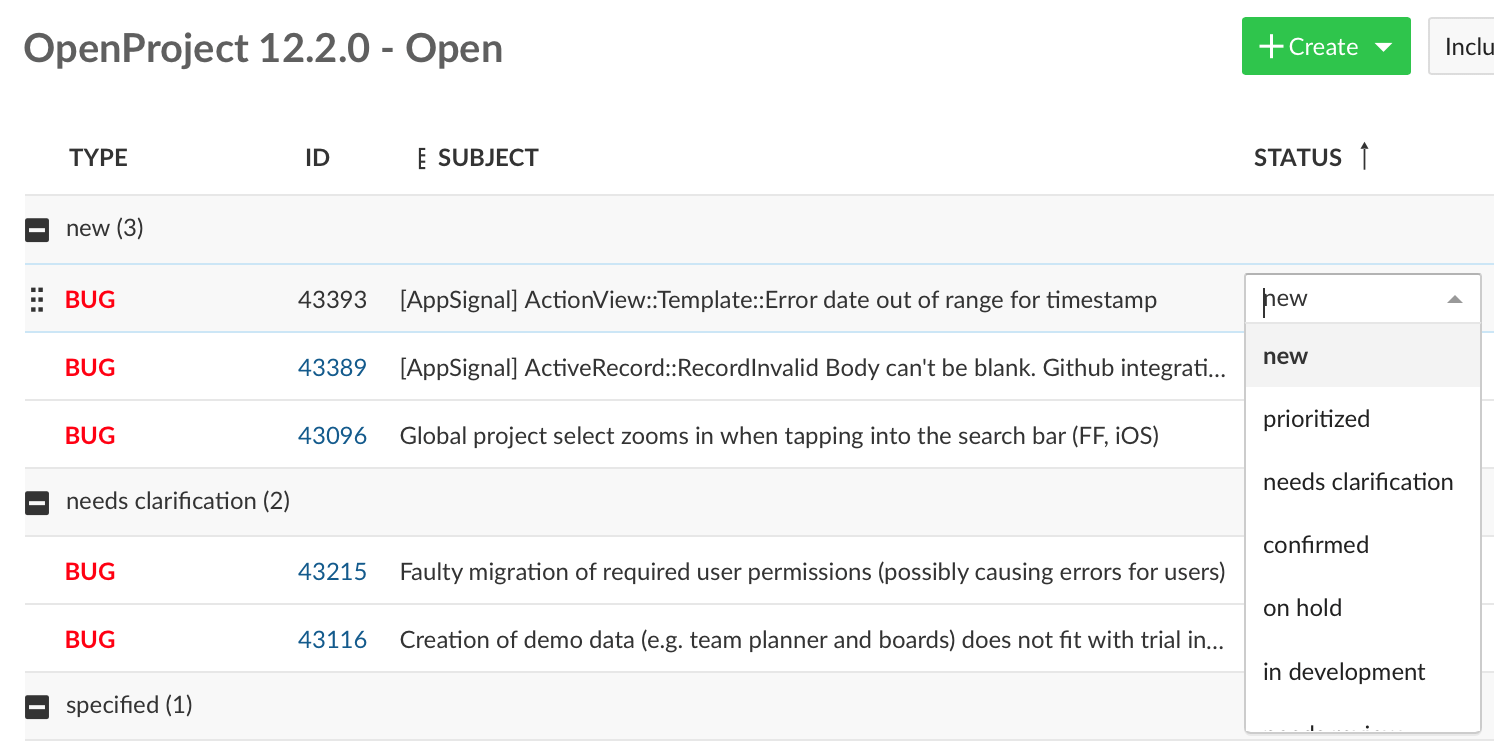Viewport: 1494px width, 754px height.
Task: Click the upward caret in the status field
Action: click(1456, 298)
